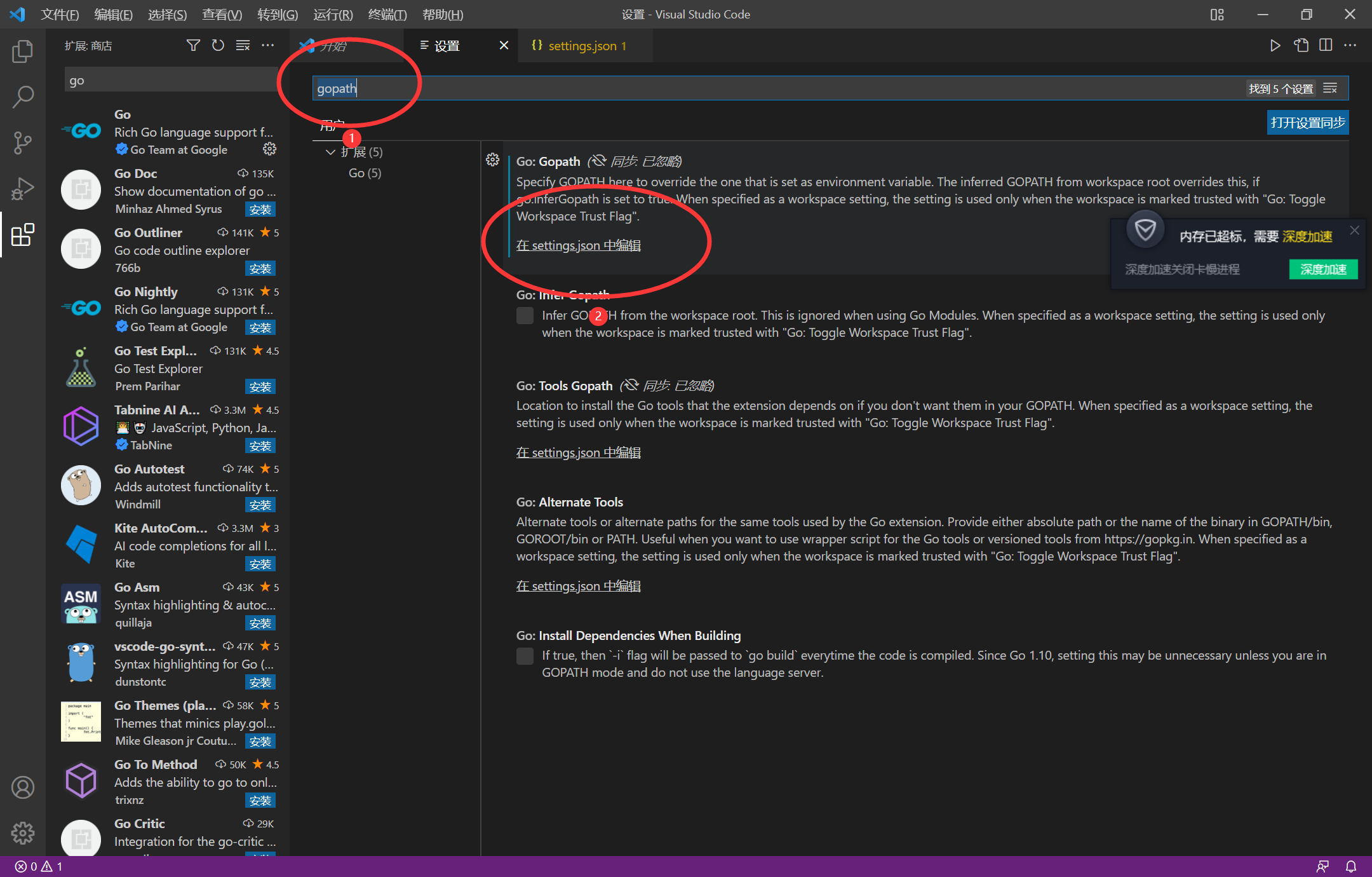Screen dimensions: 1372x877
Task: Close the 设置 tab
Action: click(x=504, y=45)
